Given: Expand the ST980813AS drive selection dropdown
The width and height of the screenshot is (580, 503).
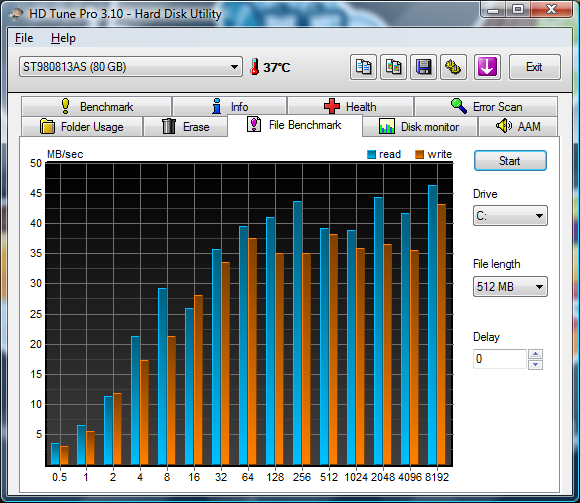Looking at the screenshot, I should coord(131,67).
